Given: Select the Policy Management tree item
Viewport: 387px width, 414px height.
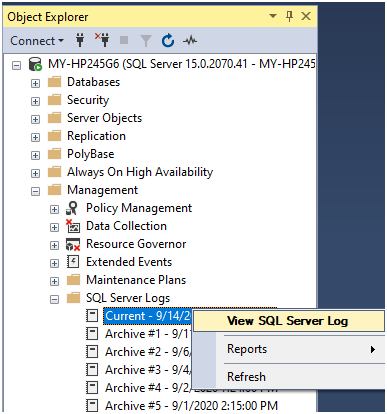Looking at the screenshot, I should pyautogui.click(x=139, y=208).
